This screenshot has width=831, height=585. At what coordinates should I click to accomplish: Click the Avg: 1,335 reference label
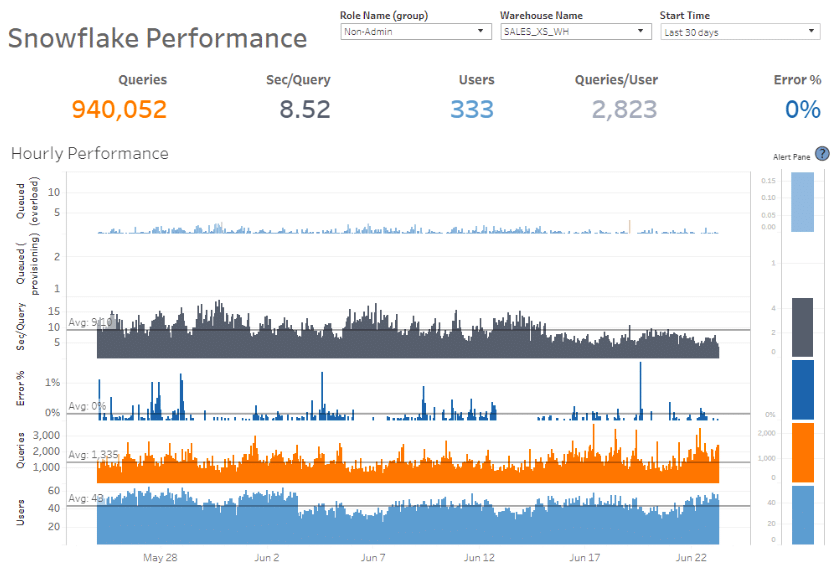click(x=93, y=455)
